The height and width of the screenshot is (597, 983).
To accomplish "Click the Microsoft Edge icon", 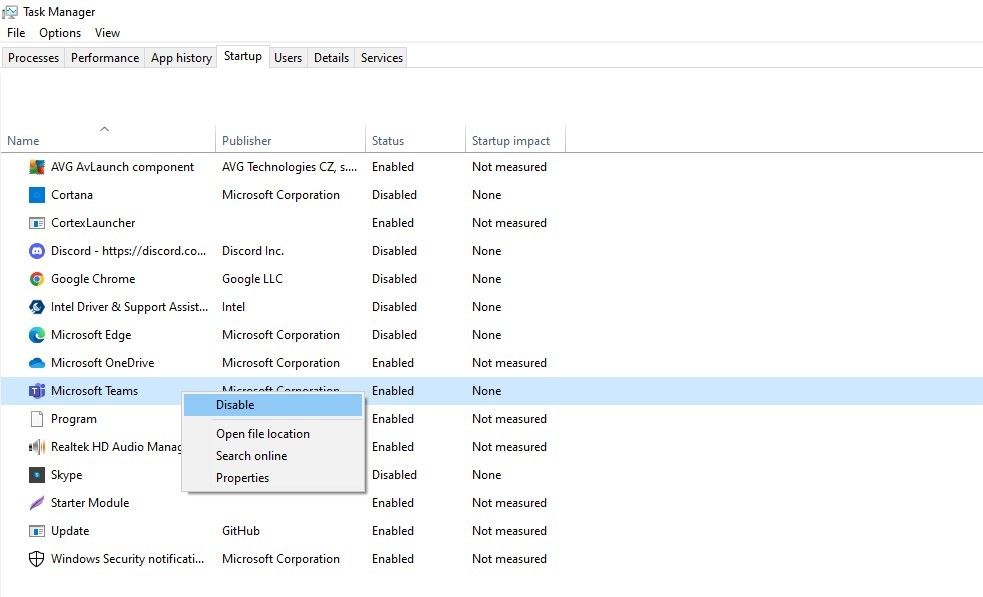I will coord(37,335).
